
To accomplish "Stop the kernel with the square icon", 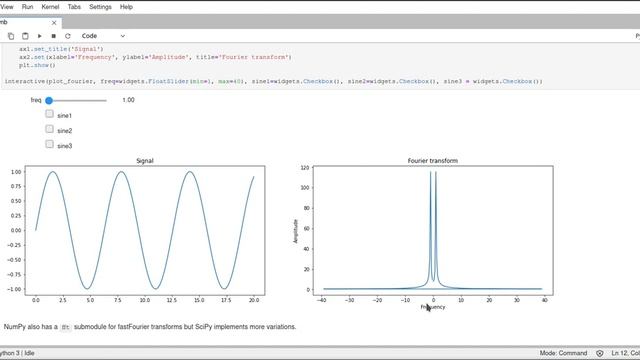I will pos(53,36).
